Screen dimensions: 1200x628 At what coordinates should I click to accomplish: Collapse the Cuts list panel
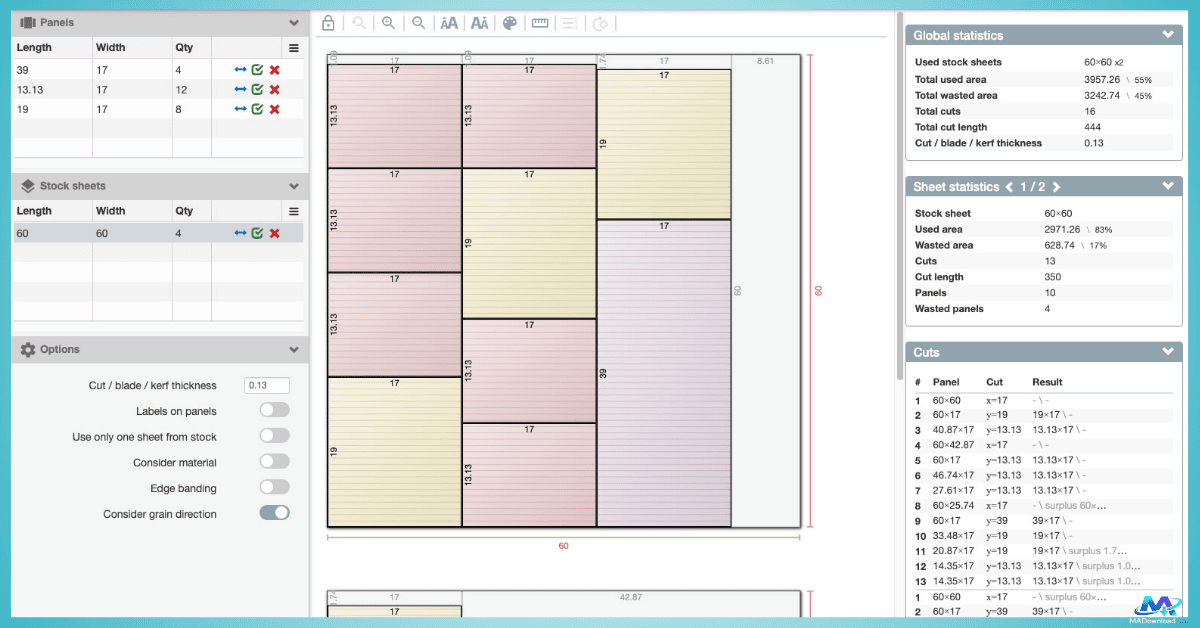tap(1168, 352)
